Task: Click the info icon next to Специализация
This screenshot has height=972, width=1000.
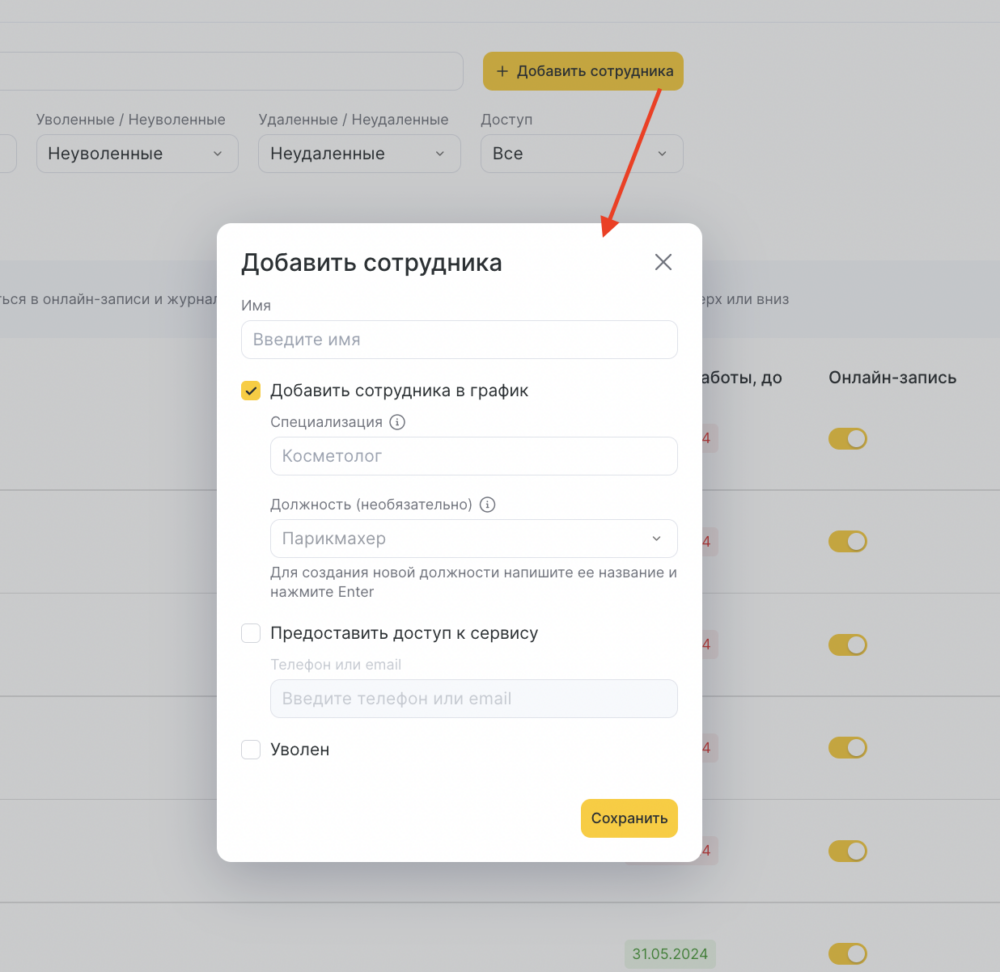Action: [397, 422]
